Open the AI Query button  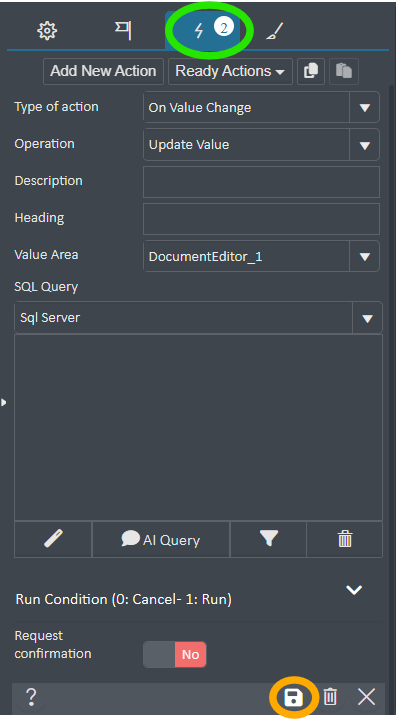161,539
